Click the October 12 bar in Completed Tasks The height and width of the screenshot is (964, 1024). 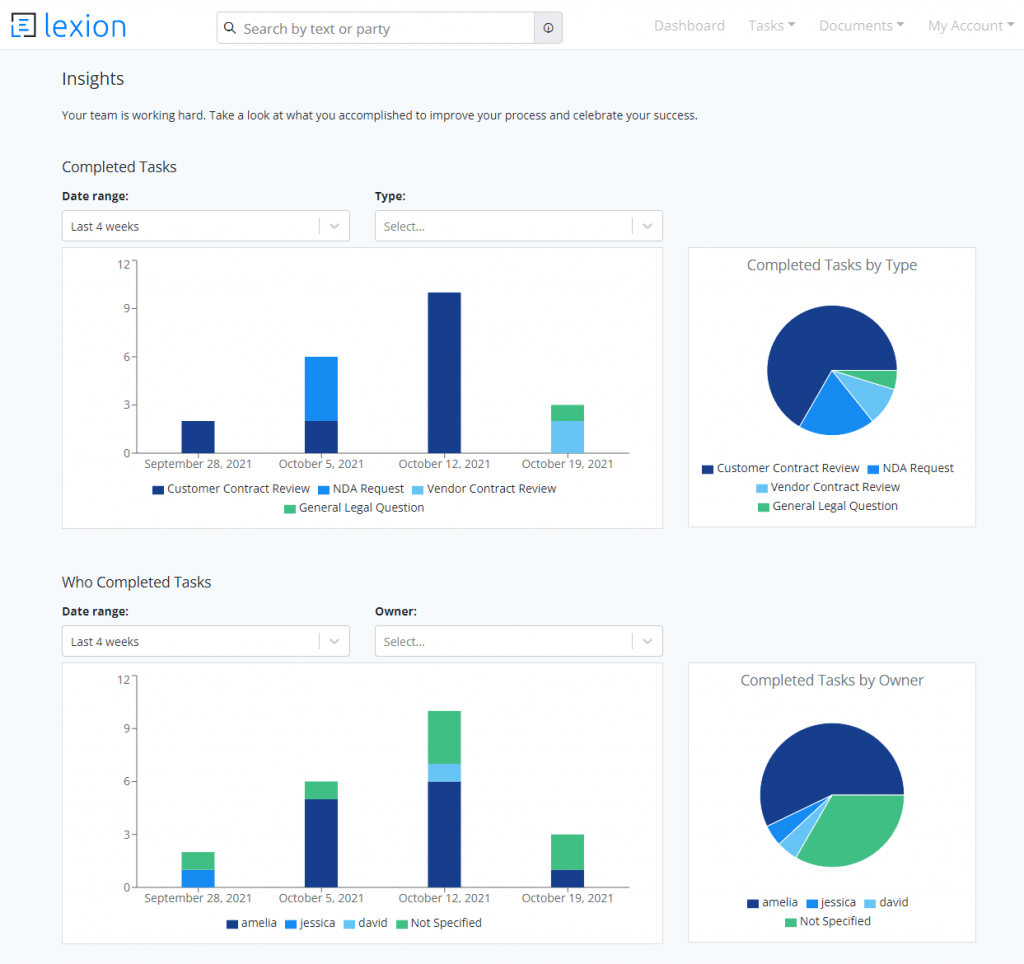444,372
